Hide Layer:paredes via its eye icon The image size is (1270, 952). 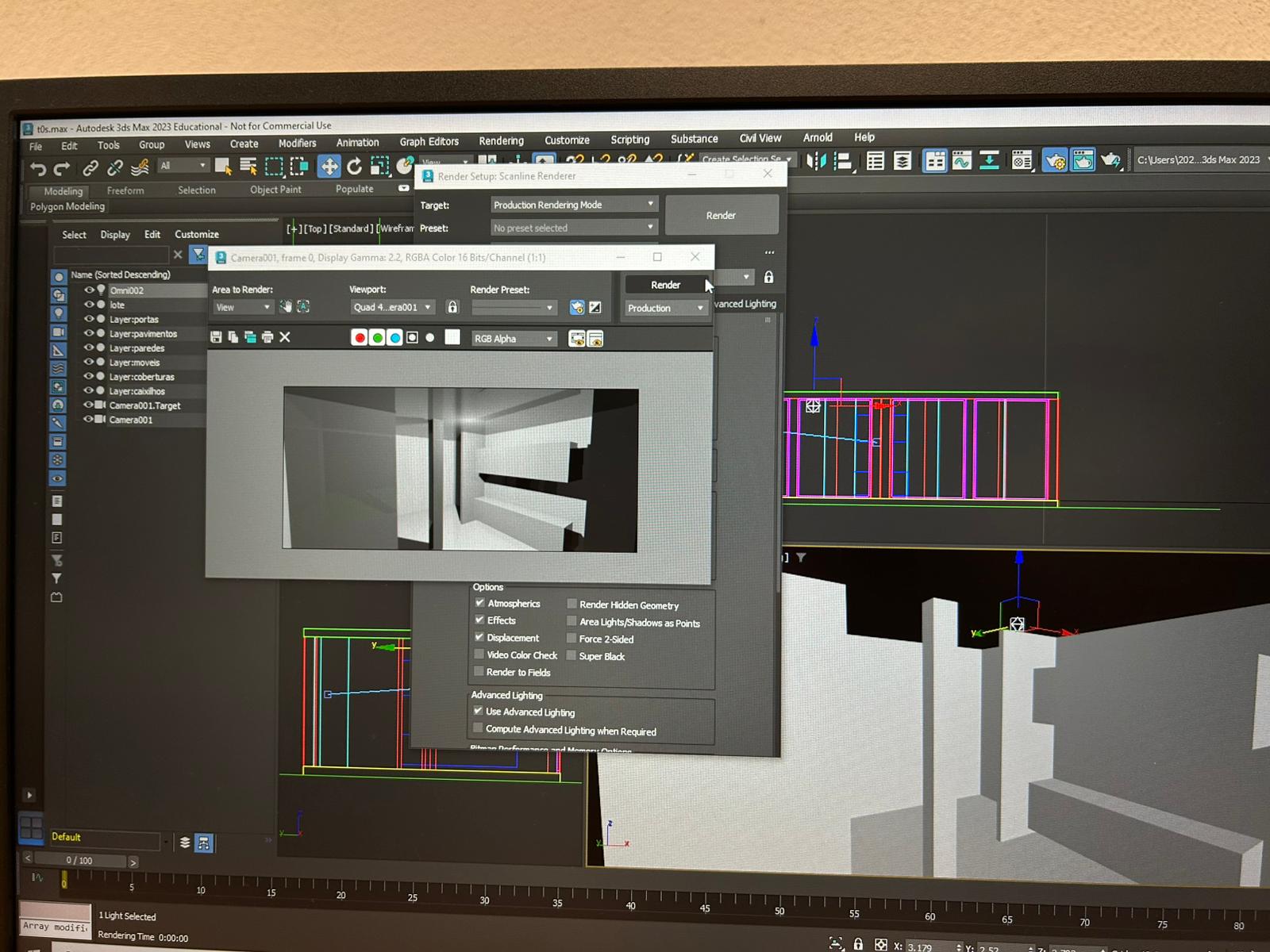[x=89, y=347]
